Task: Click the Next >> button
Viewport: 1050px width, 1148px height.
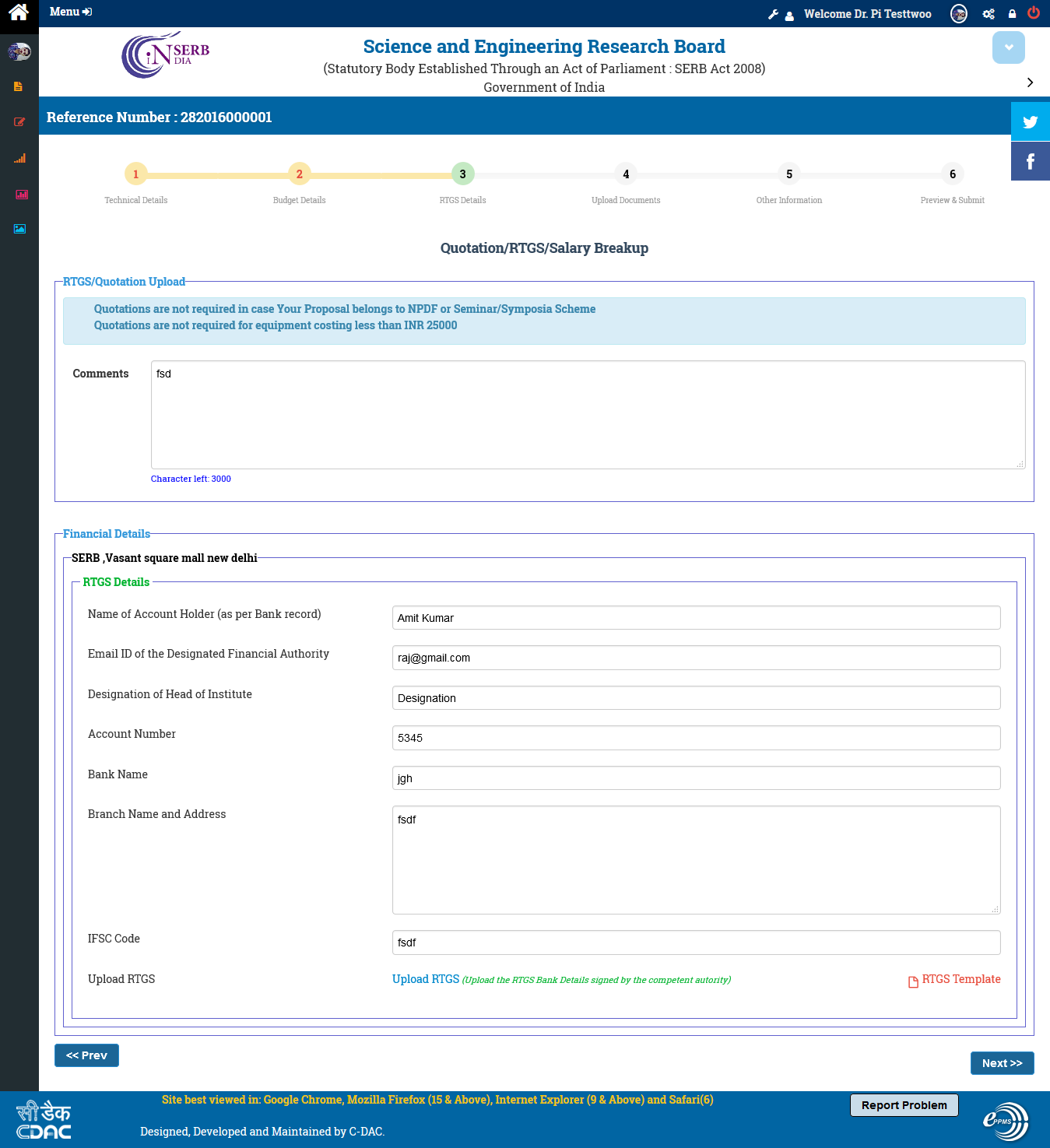Action: coord(1001,1063)
